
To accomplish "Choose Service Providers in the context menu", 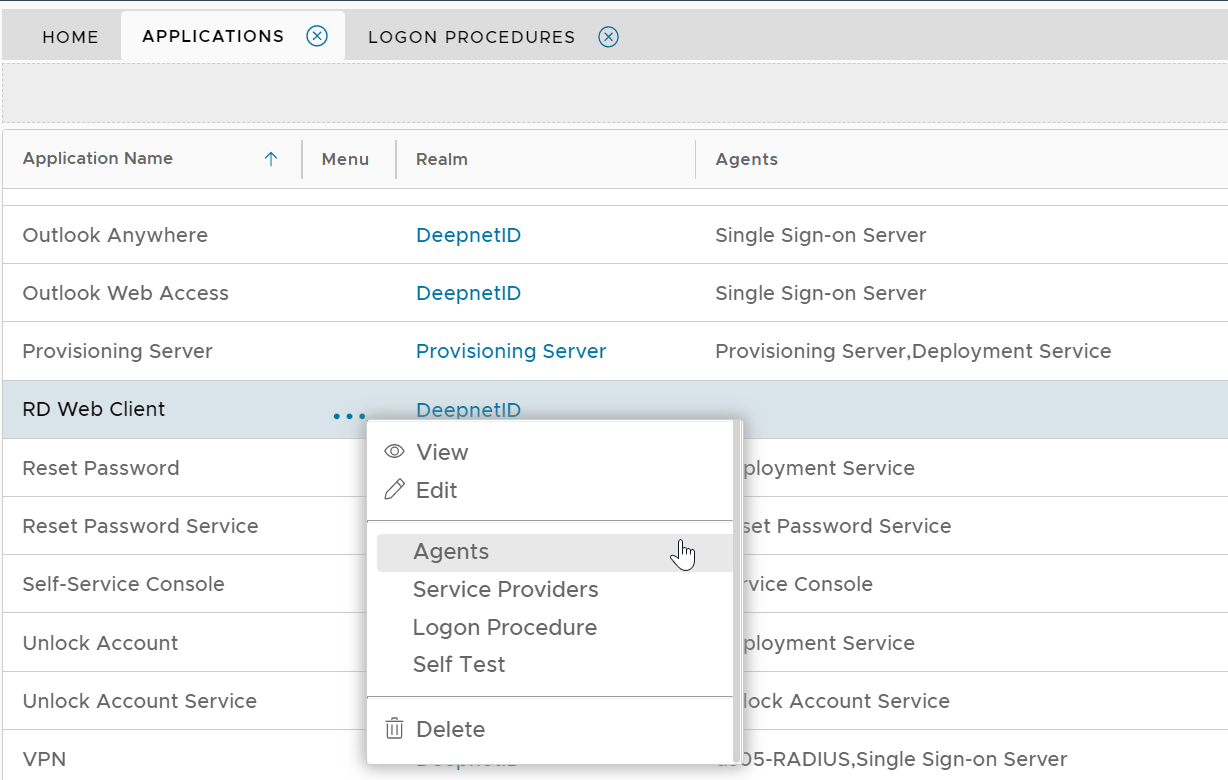I will [x=505, y=590].
